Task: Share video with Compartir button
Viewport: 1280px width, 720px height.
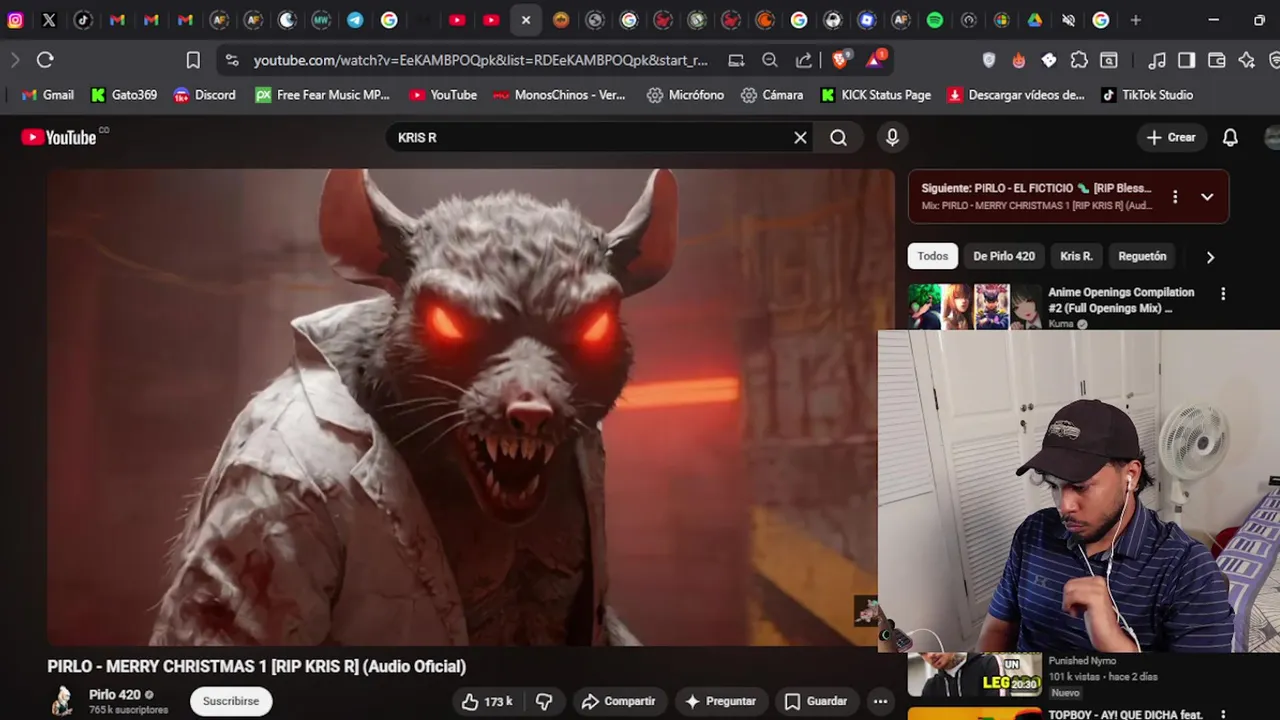Action: coord(619,701)
